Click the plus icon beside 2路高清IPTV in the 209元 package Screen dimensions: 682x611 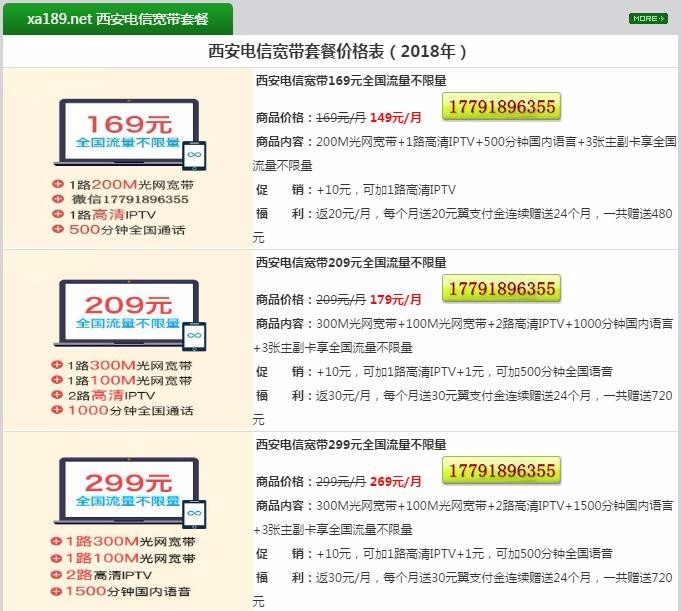pos(57,394)
